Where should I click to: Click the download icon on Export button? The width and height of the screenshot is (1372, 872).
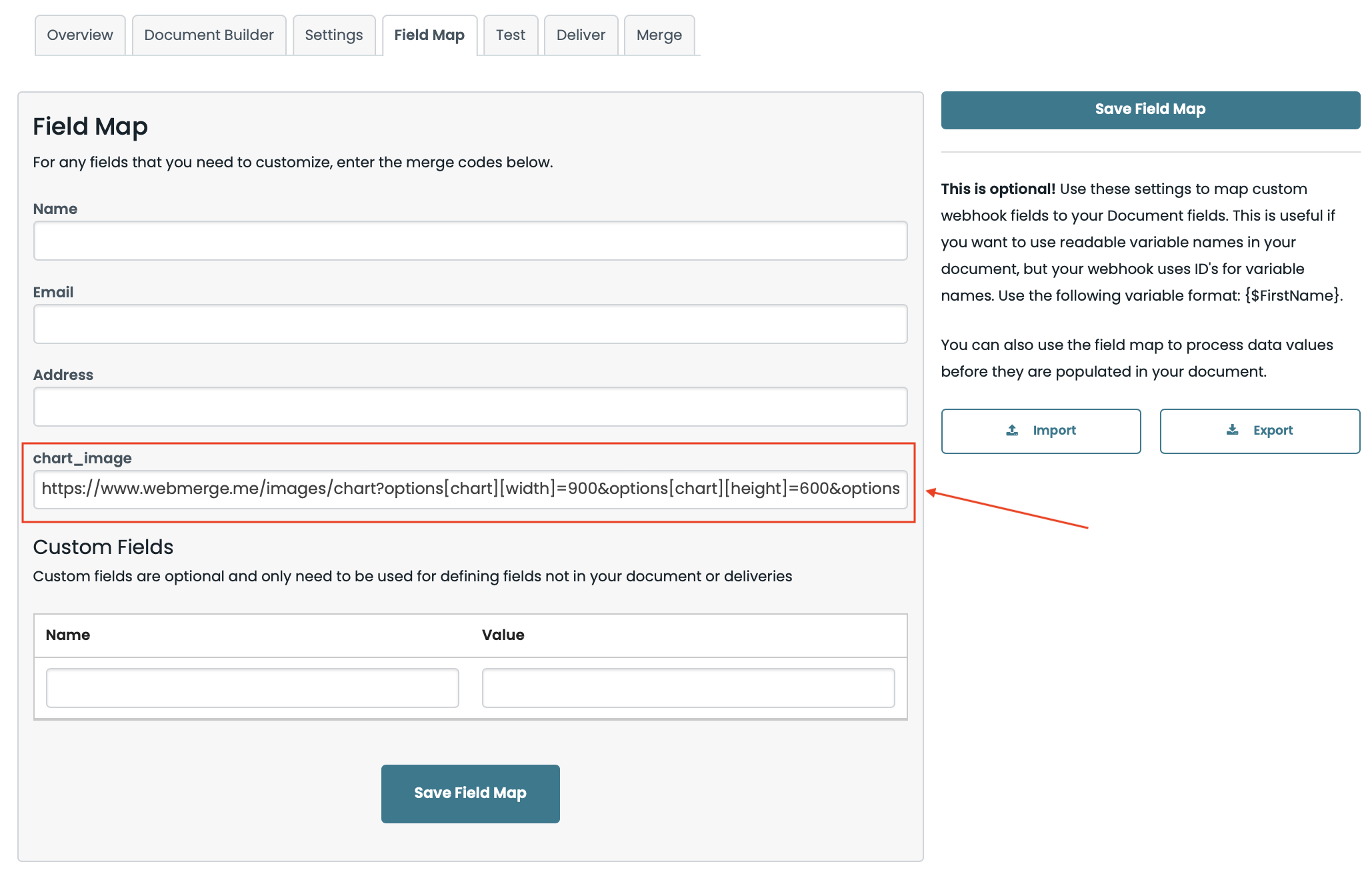(1232, 431)
